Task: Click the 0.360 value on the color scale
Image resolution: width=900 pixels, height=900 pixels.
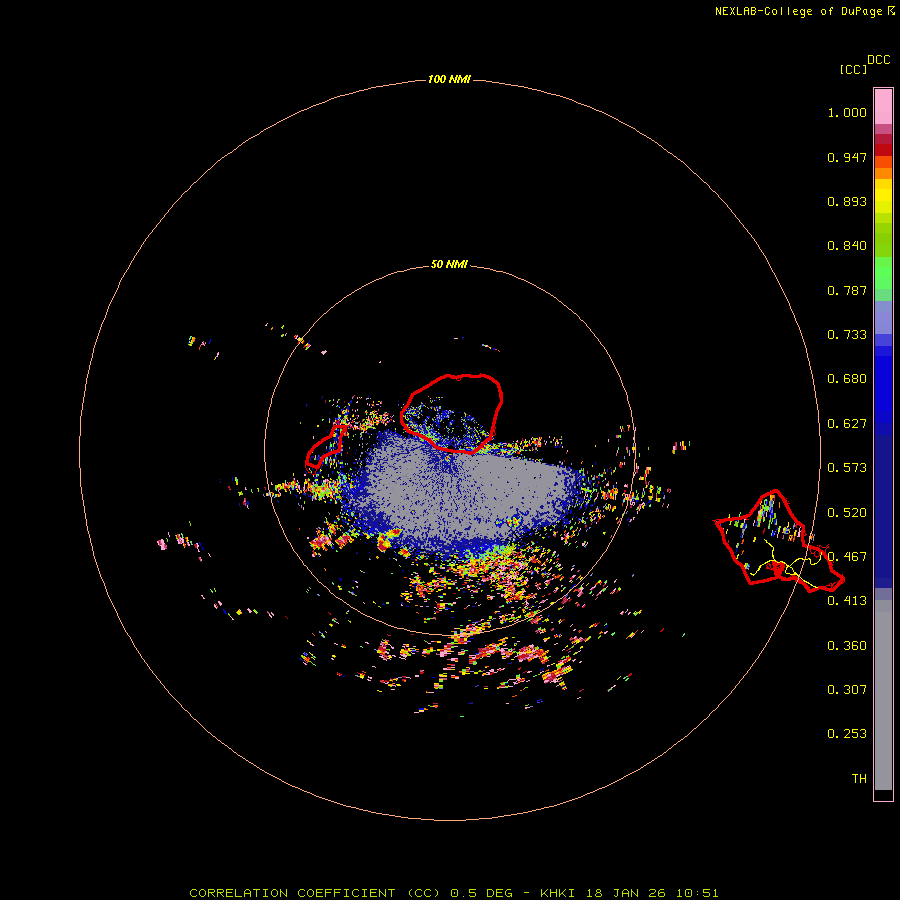Action: coord(847,646)
